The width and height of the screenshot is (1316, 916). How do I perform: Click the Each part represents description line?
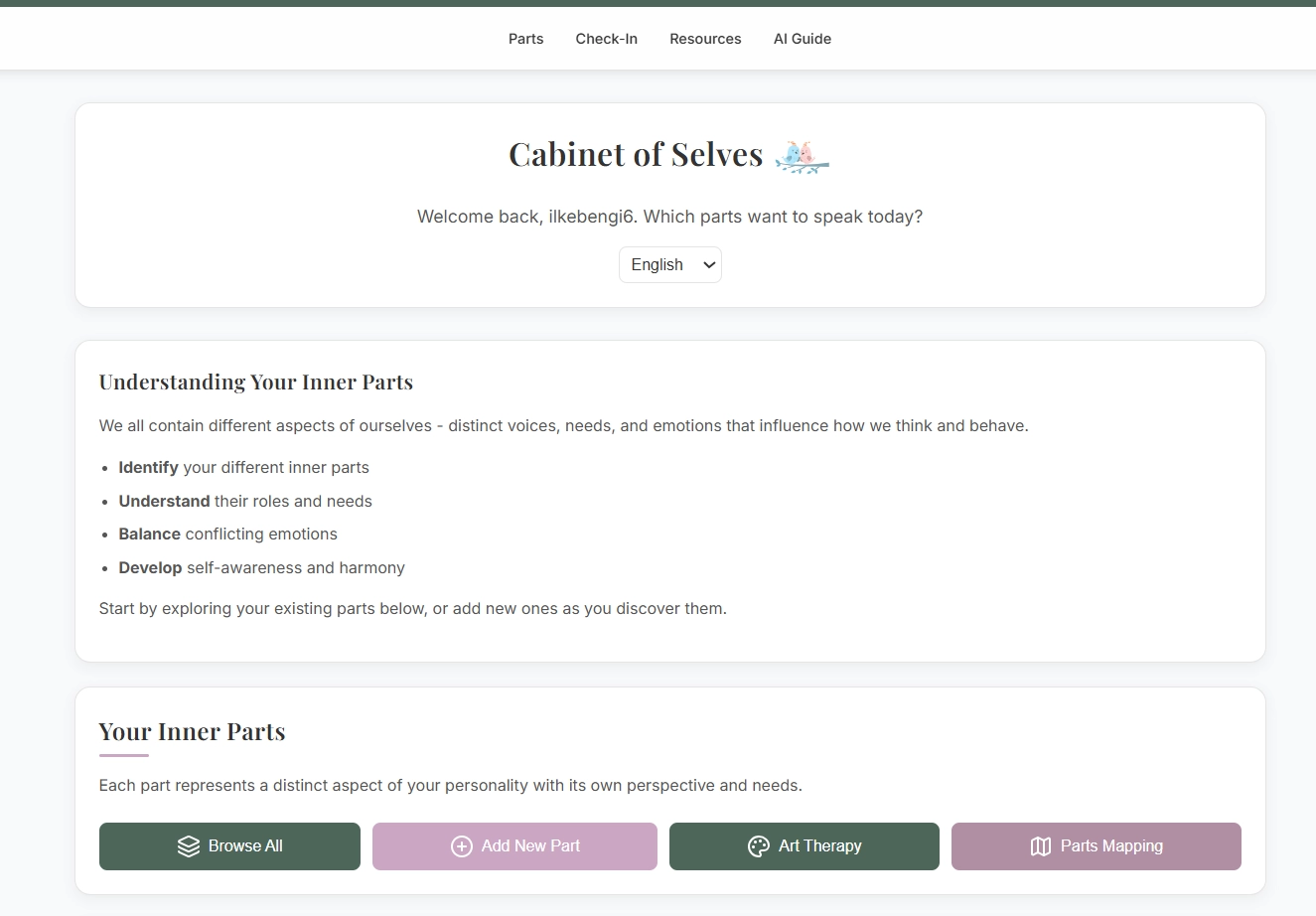pyautogui.click(x=450, y=786)
